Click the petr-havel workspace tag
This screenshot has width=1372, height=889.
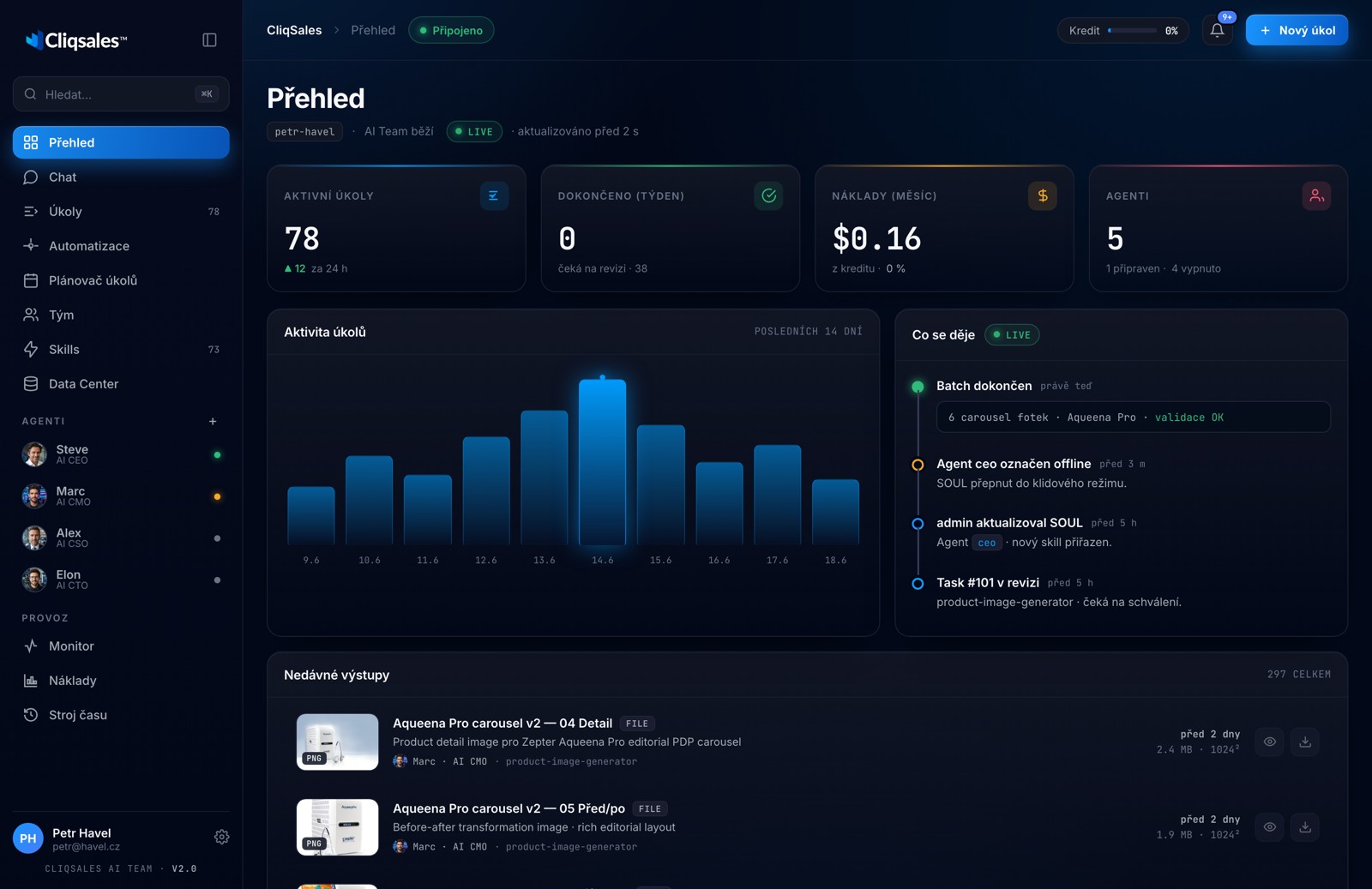pyautogui.click(x=304, y=131)
